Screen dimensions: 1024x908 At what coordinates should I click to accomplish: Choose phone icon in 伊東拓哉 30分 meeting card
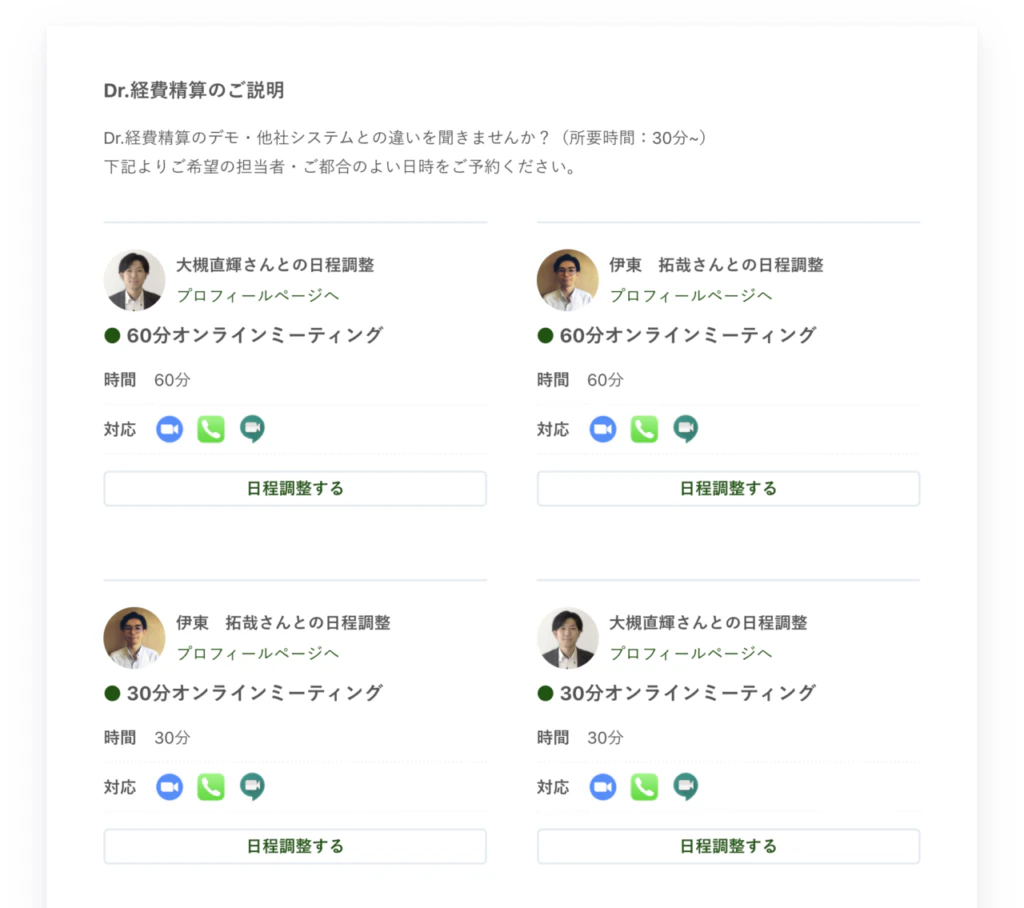point(211,788)
